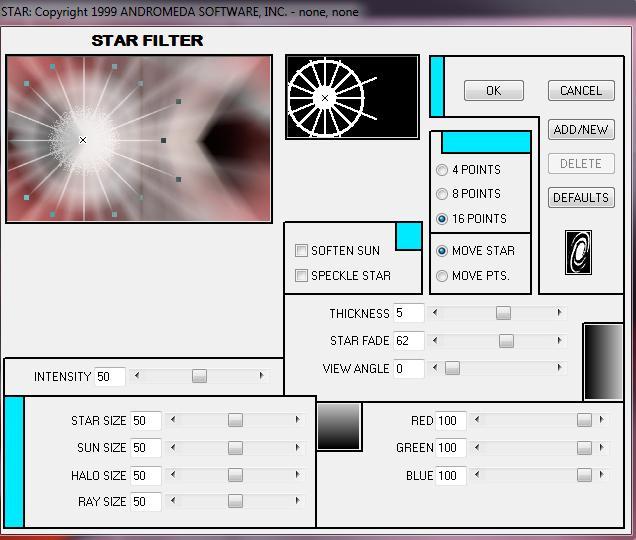The width and height of the screenshot is (636, 540).
Task: Increase INTENSITY with the right arrow
Action: [262, 375]
